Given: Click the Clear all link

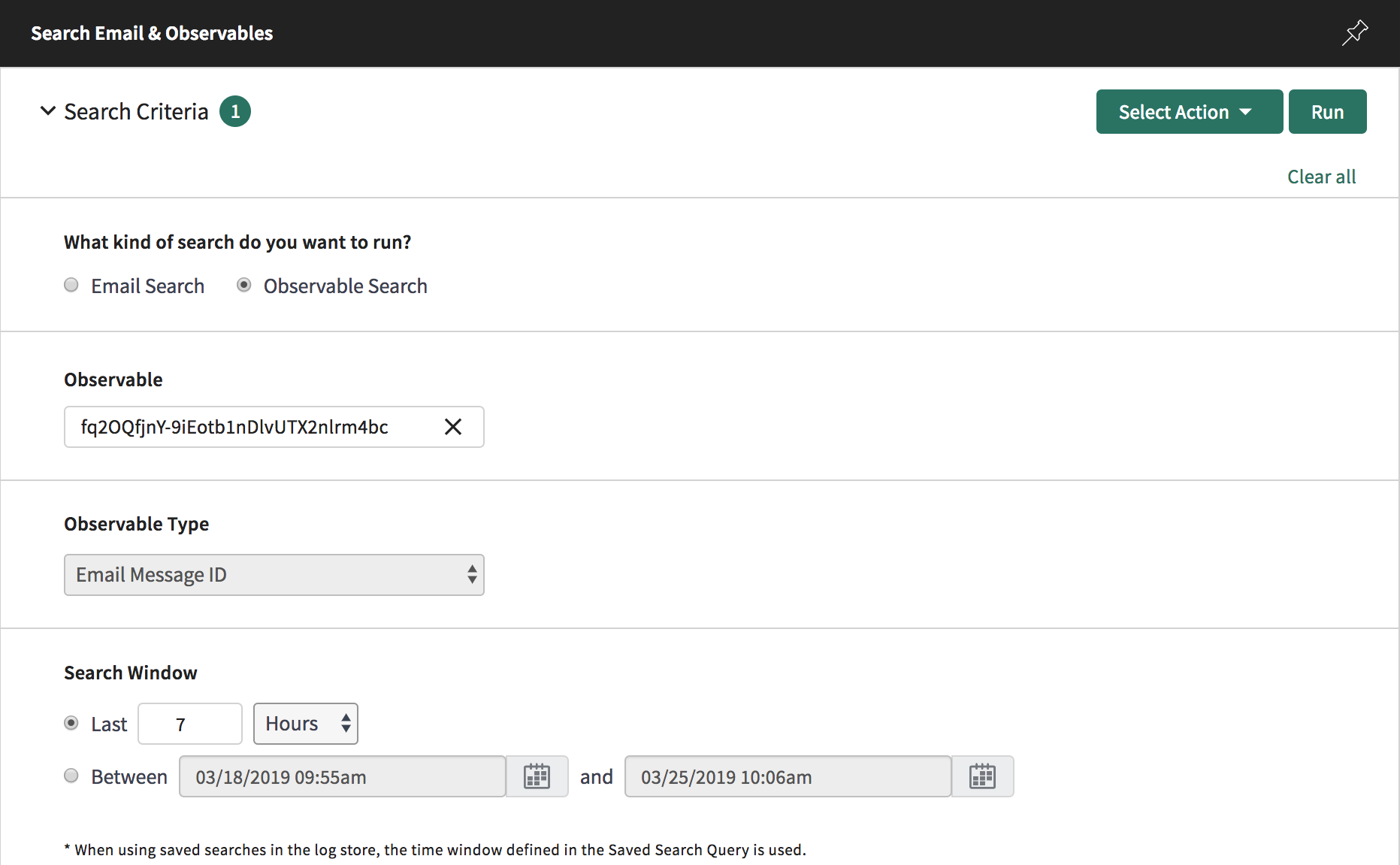Looking at the screenshot, I should [x=1321, y=177].
